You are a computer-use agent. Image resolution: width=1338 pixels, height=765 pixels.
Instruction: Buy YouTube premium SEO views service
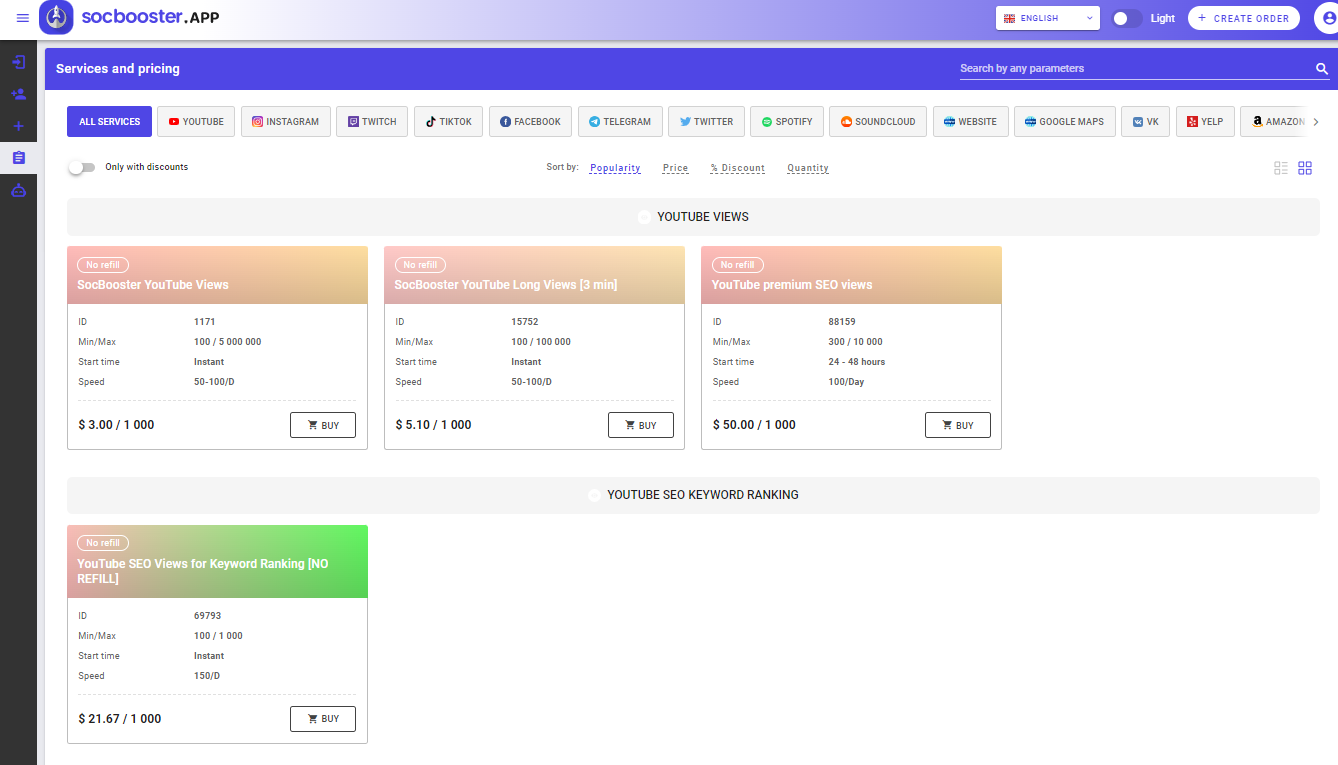click(x=957, y=425)
